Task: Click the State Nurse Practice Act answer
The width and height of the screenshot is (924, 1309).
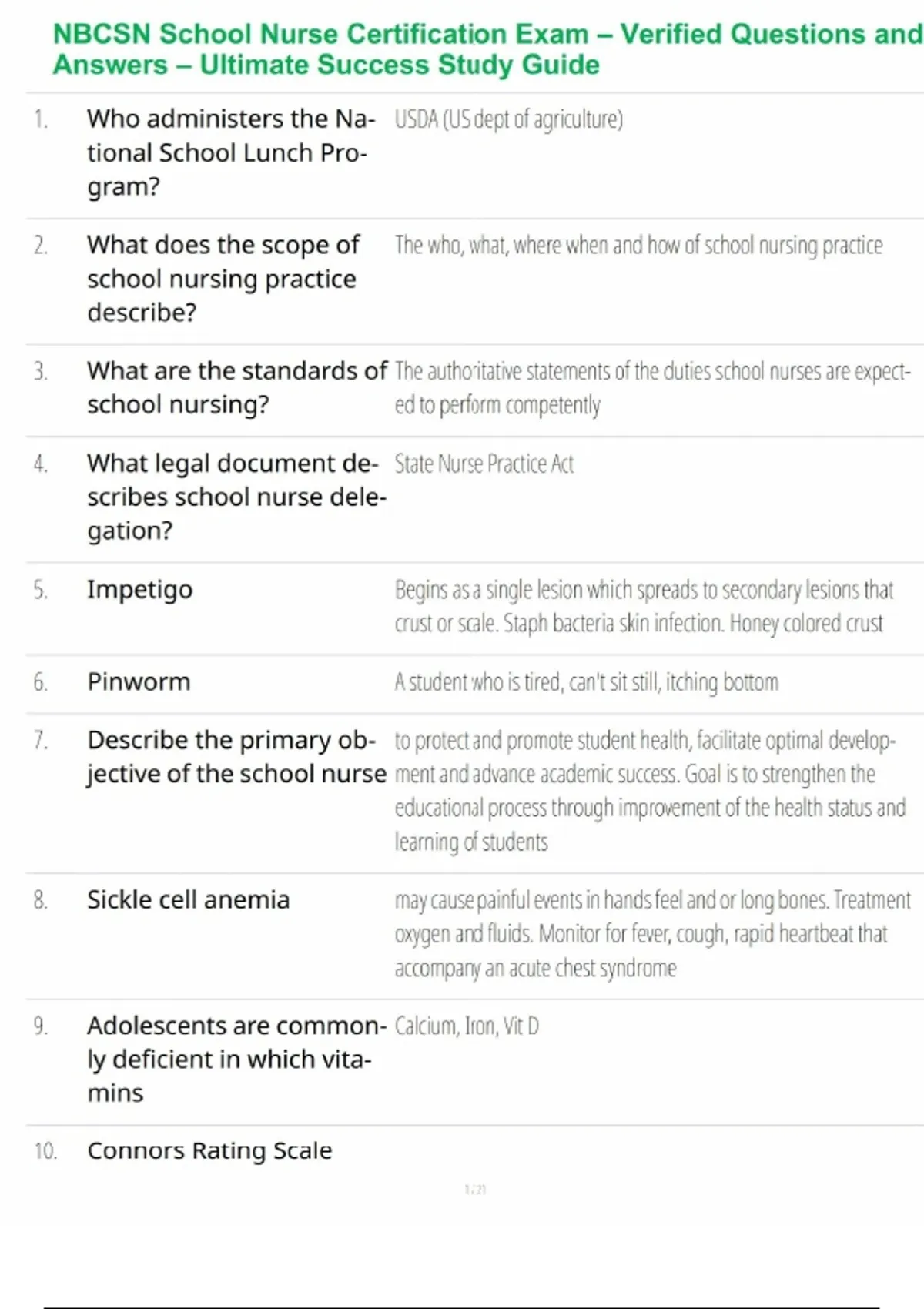Action: pyautogui.click(x=484, y=464)
